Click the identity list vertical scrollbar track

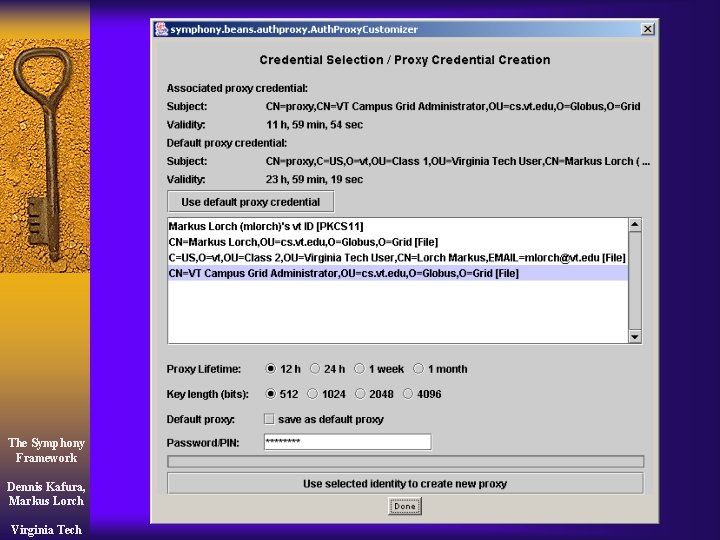[x=635, y=281]
